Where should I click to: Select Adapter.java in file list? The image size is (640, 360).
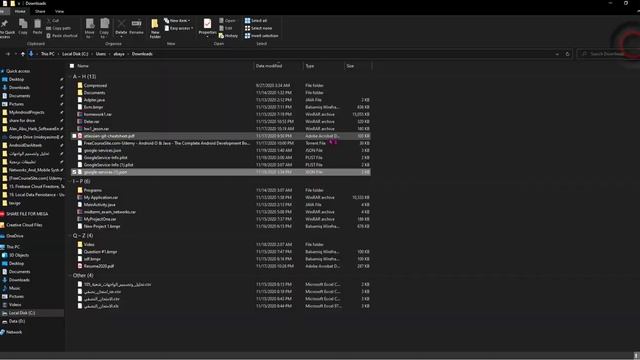94,100
